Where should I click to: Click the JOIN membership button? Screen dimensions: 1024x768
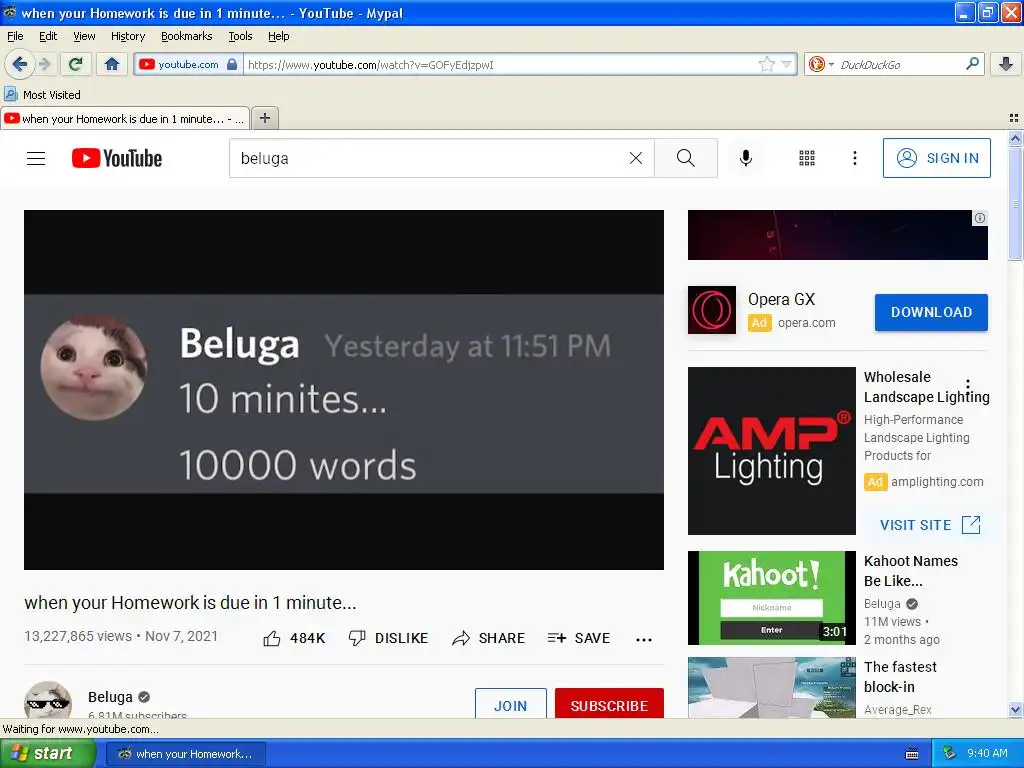click(x=511, y=704)
